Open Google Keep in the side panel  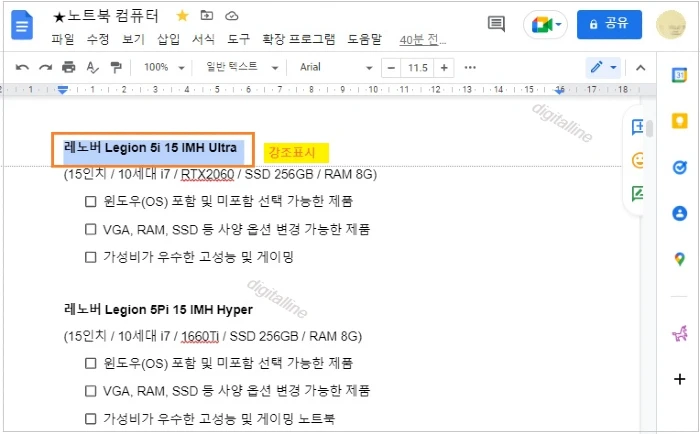click(679, 121)
